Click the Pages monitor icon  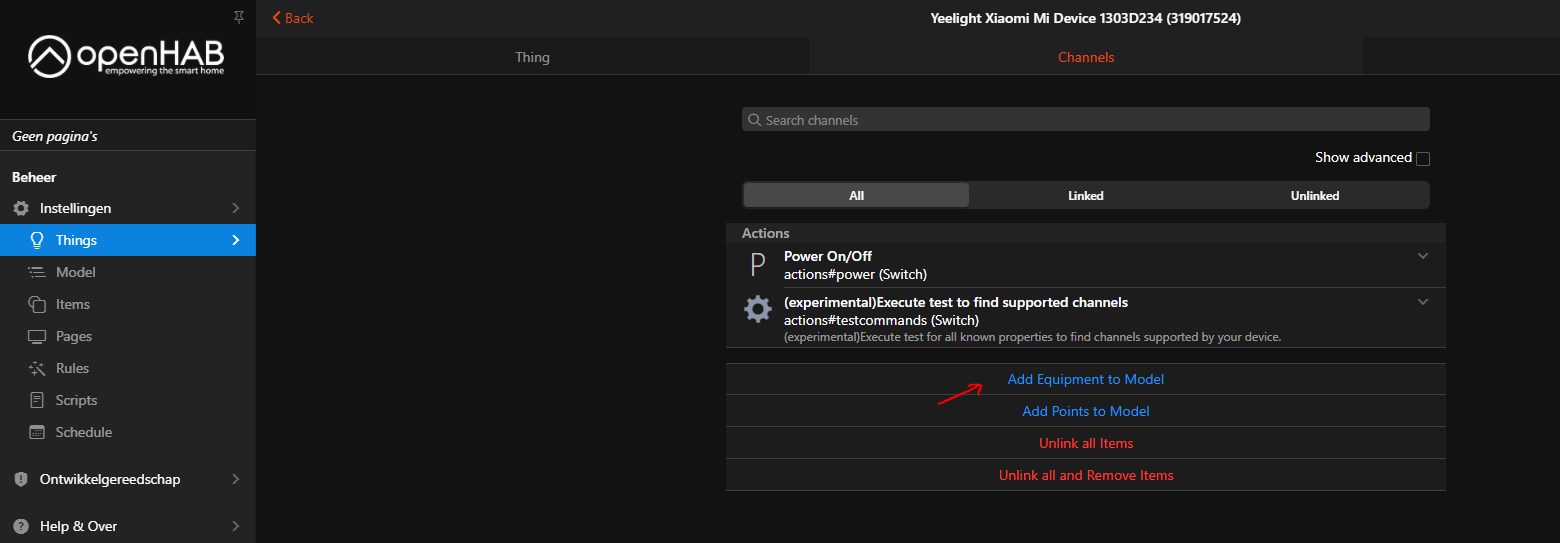37,336
